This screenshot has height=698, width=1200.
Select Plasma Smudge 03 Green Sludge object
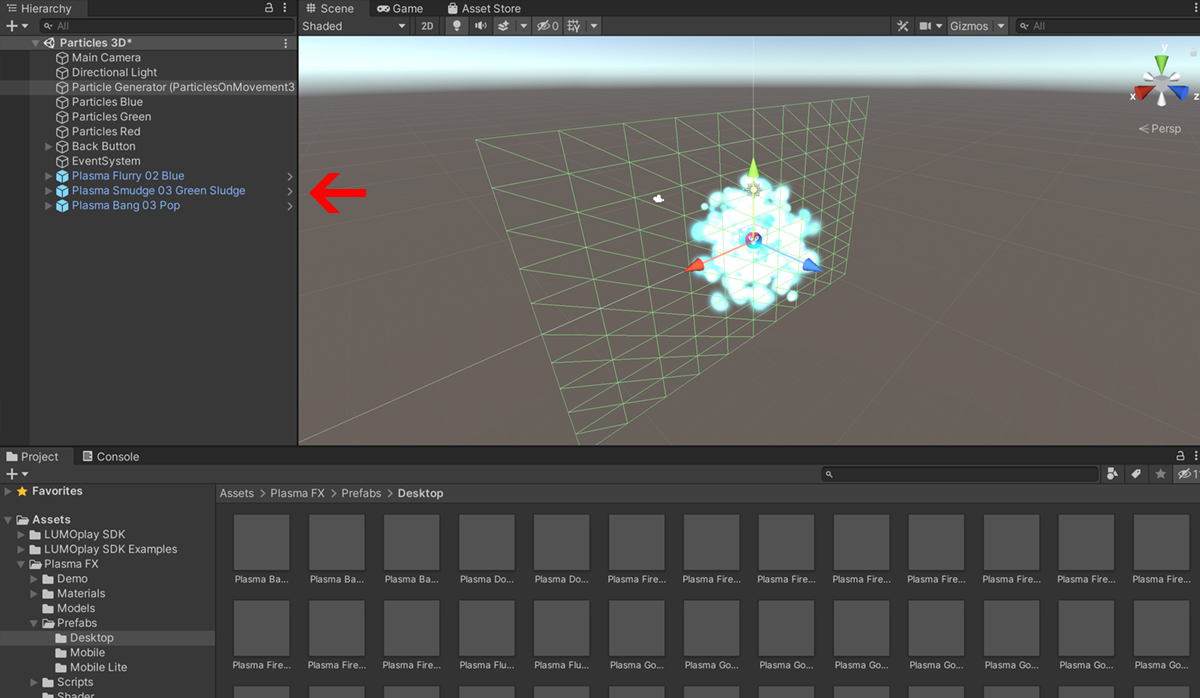(158, 191)
